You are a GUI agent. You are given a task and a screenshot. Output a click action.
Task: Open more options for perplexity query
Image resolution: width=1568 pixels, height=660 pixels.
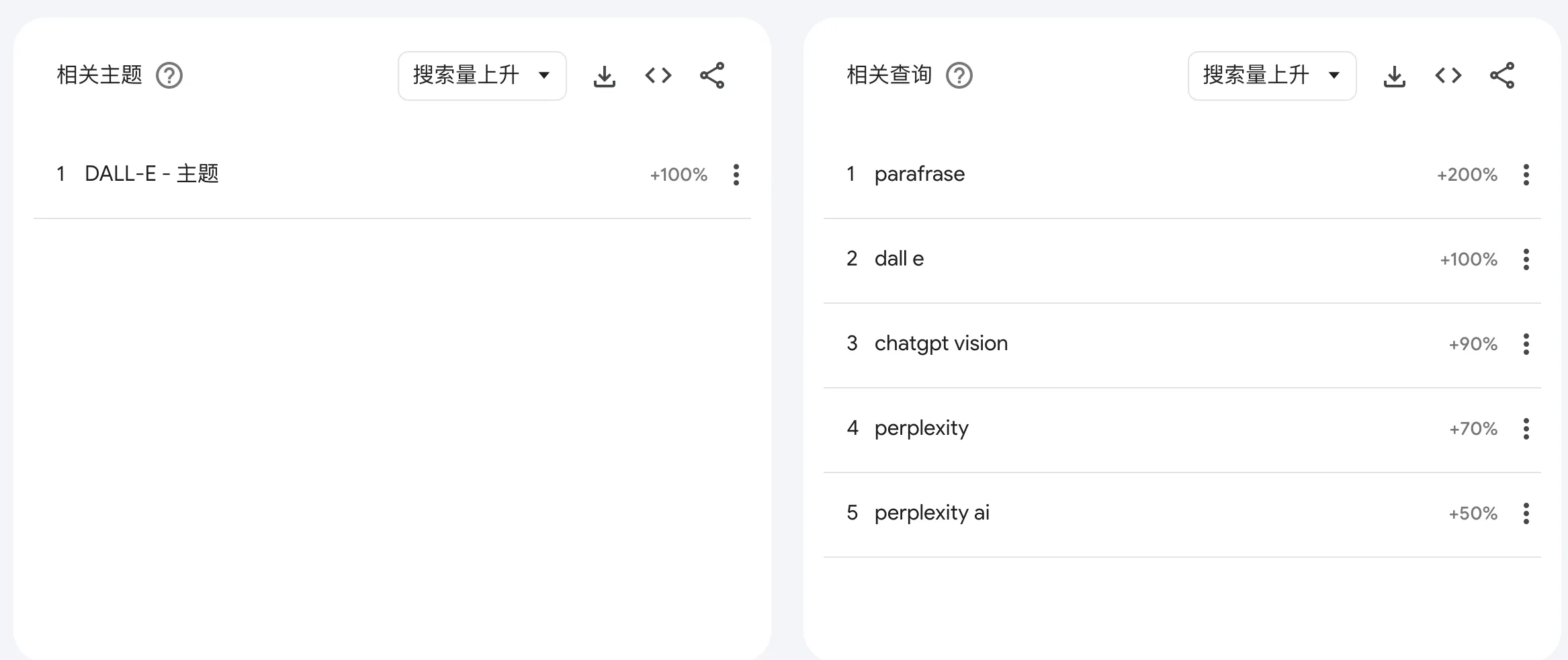pyautogui.click(x=1526, y=429)
